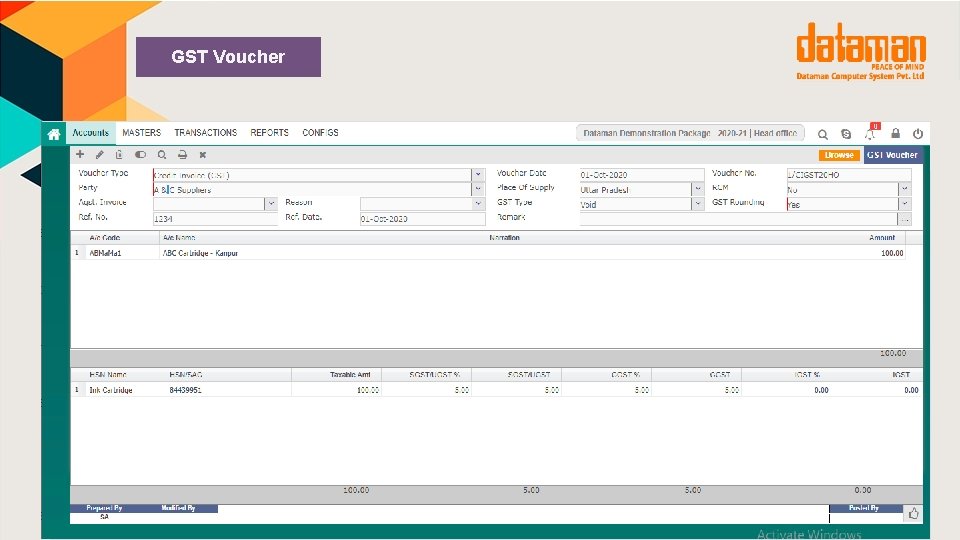Edit the voucher using the pencil icon
Image resolution: width=960 pixels, height=540 pixels.
(x=100, y=155)
